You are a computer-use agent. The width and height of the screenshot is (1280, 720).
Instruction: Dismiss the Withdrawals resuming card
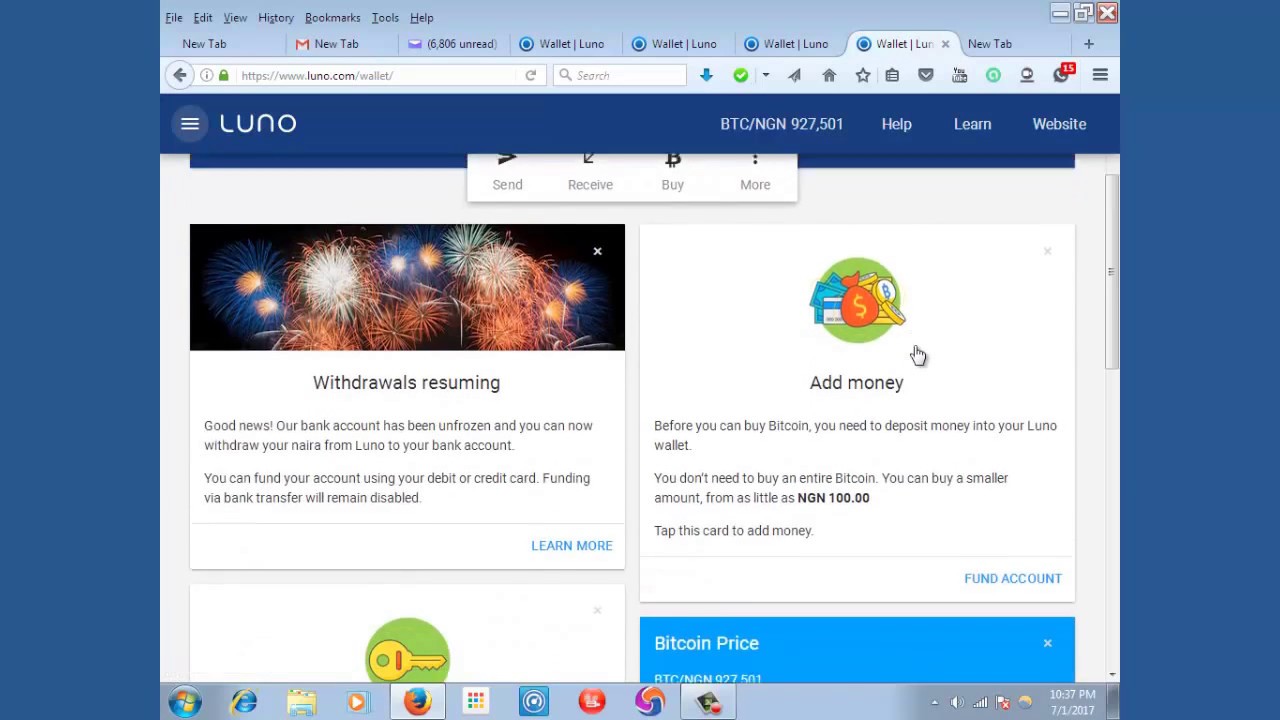point(597,251)
